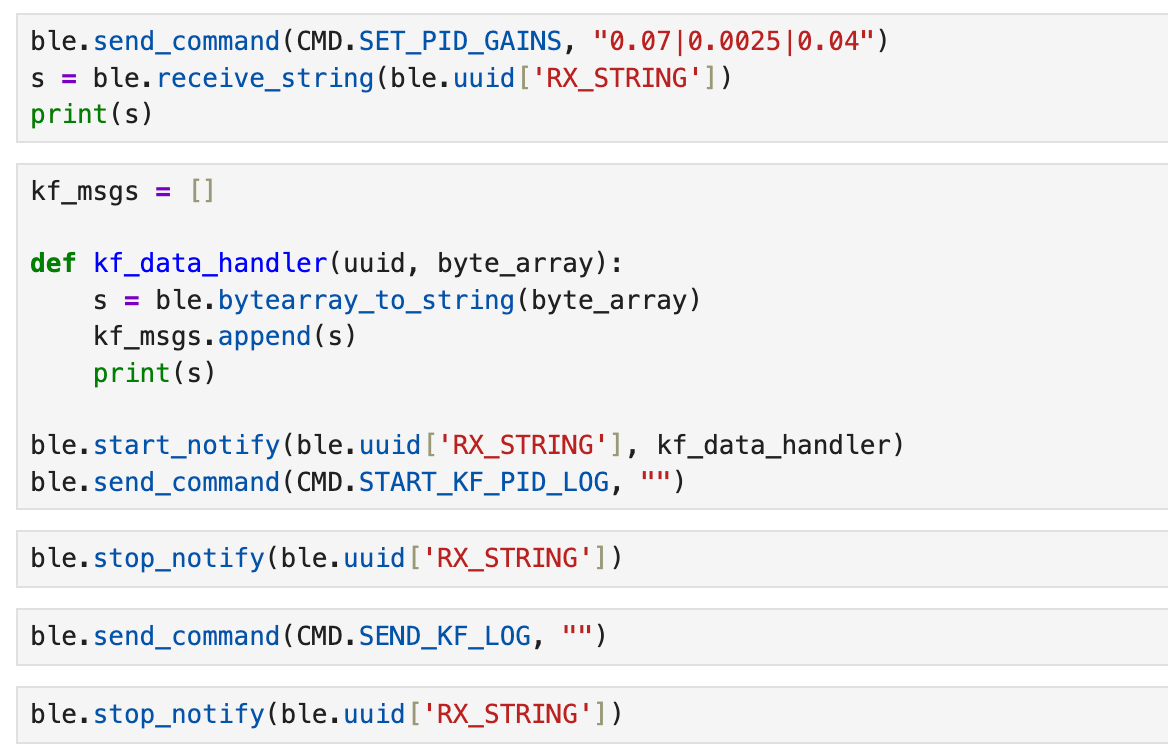This screenshot has height=756, width=1168.
Task: Click print(s) inside the kf_data_handler function
Action: (154, 373)
